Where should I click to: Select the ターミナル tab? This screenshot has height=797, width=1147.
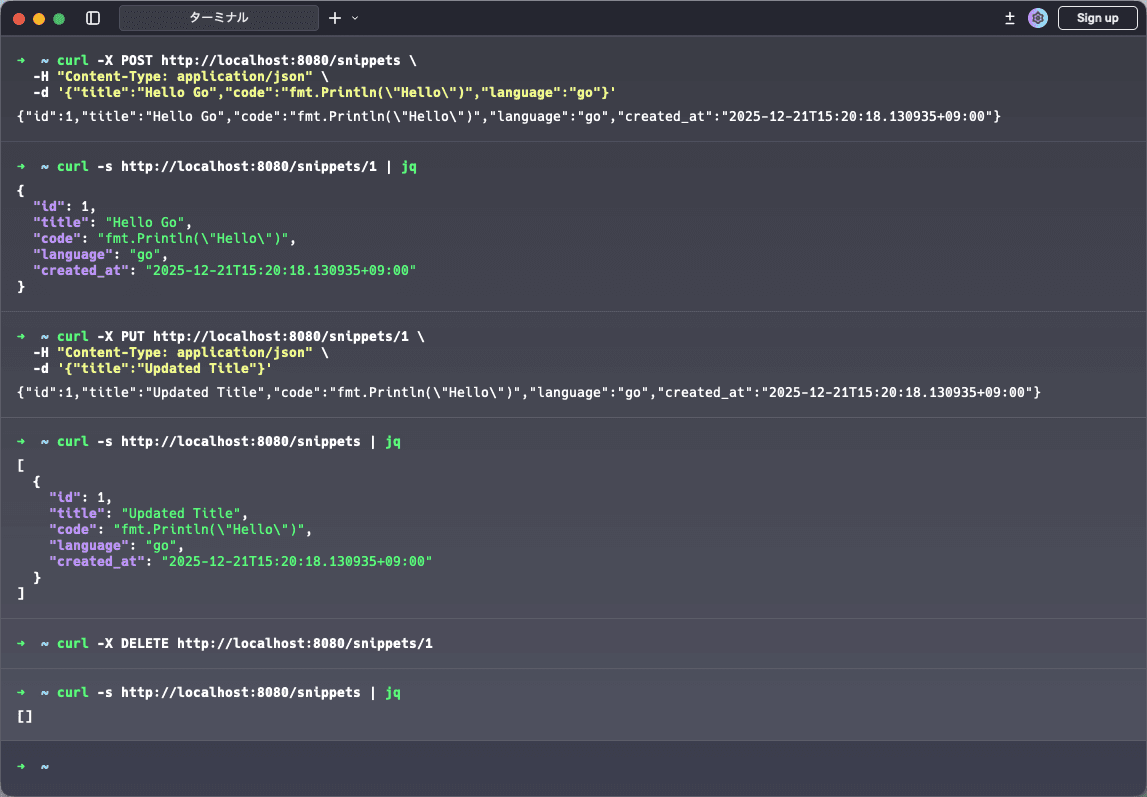[219, 18]
